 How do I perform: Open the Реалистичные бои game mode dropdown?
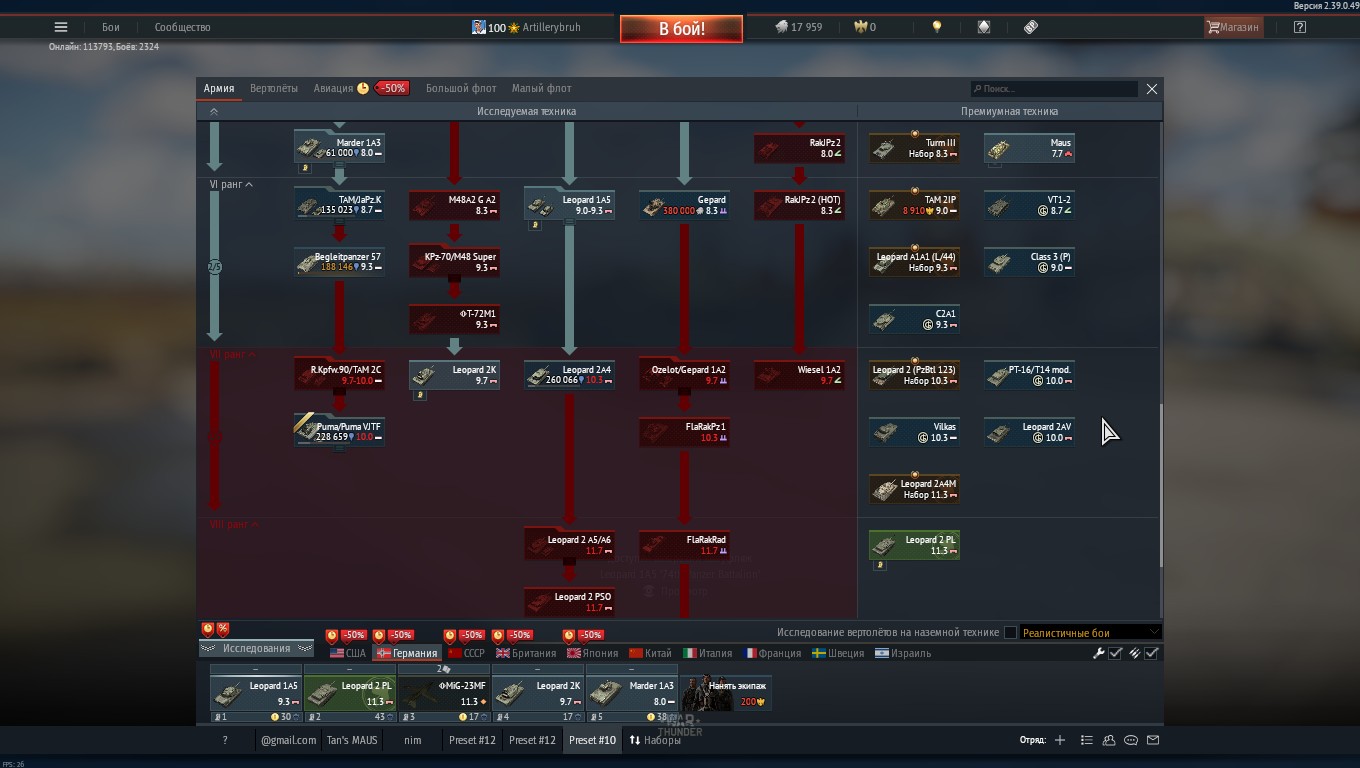click(1090, 632)
